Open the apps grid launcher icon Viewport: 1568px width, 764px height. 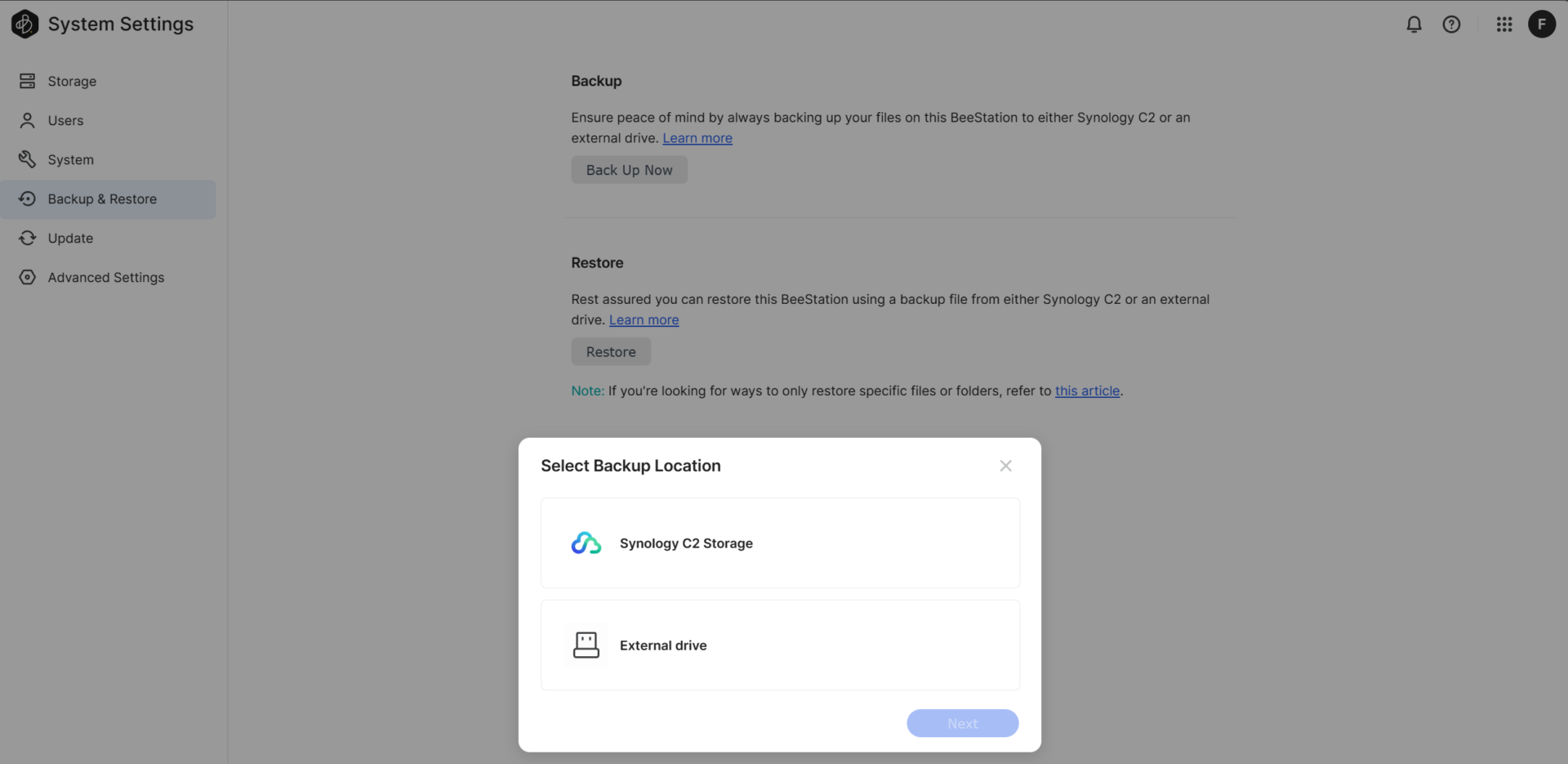coord(1504,25)
